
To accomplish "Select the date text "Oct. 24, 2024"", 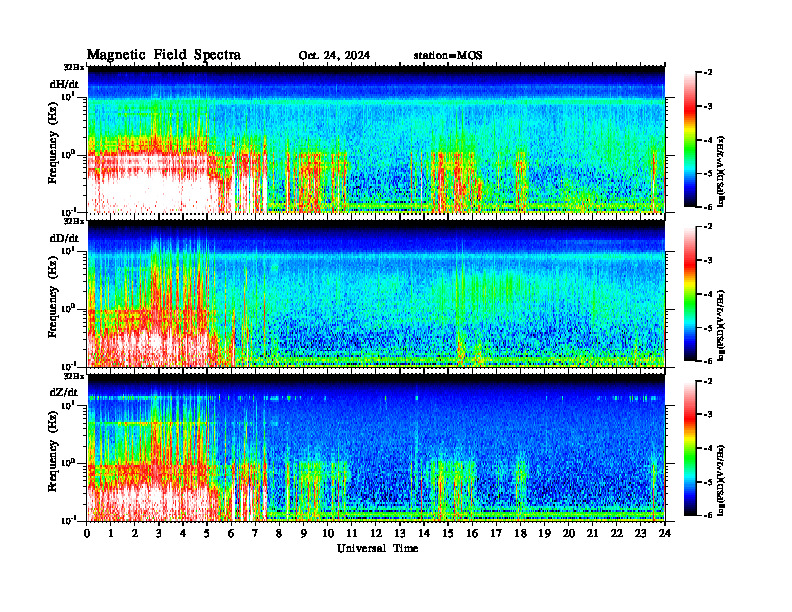I will click(334, 56).
